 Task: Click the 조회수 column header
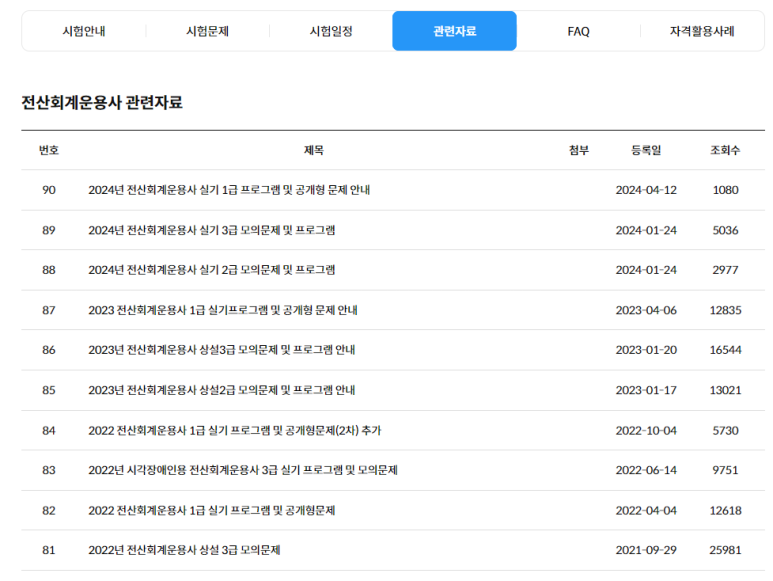tap(725, 150)
